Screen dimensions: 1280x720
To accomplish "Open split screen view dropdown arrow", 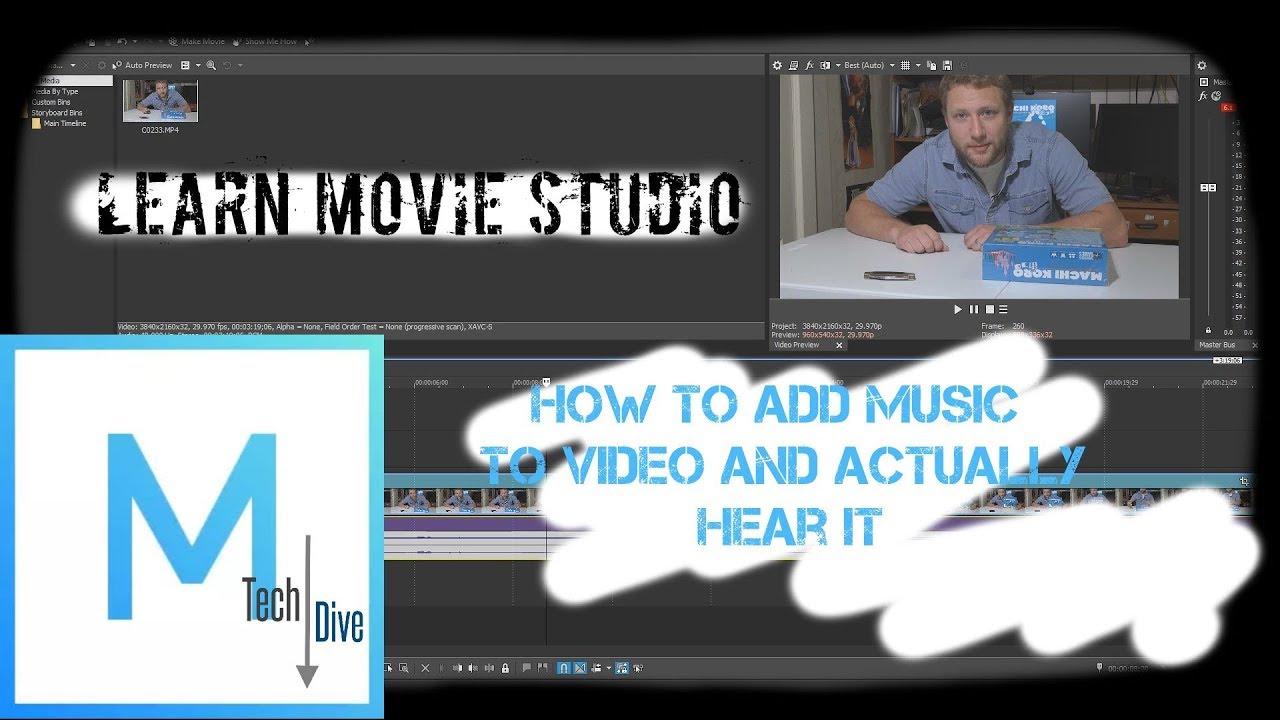I will [838, 65].
